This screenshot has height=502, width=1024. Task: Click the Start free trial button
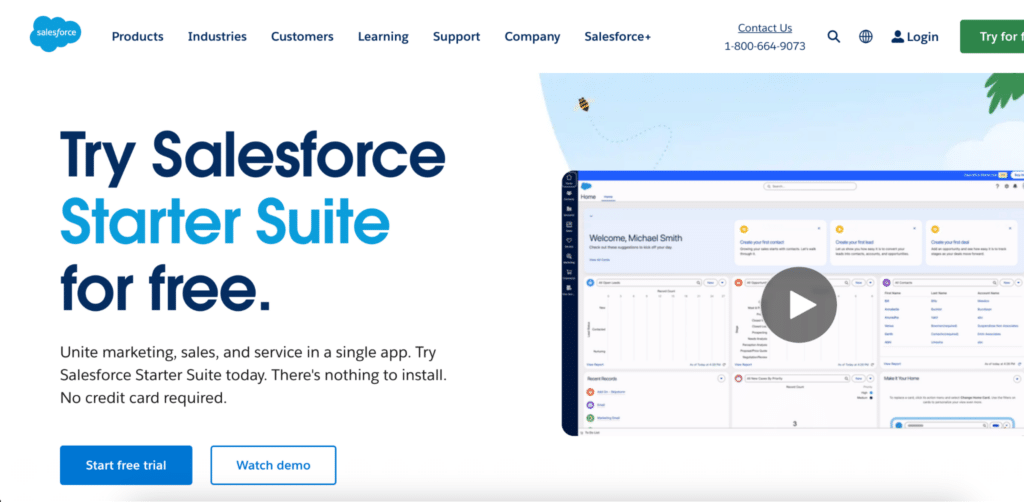coord(126,465)
